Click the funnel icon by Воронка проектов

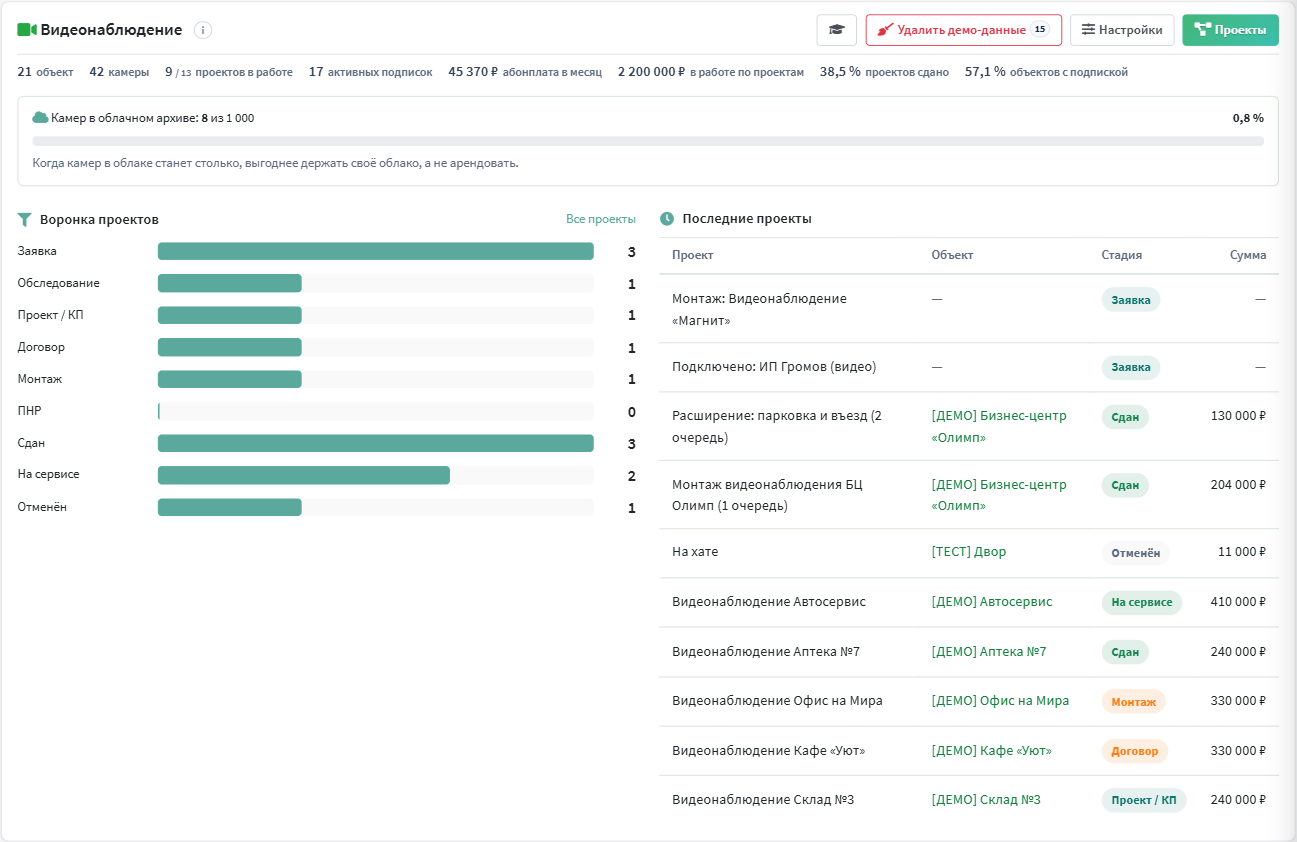click(25, 220)
